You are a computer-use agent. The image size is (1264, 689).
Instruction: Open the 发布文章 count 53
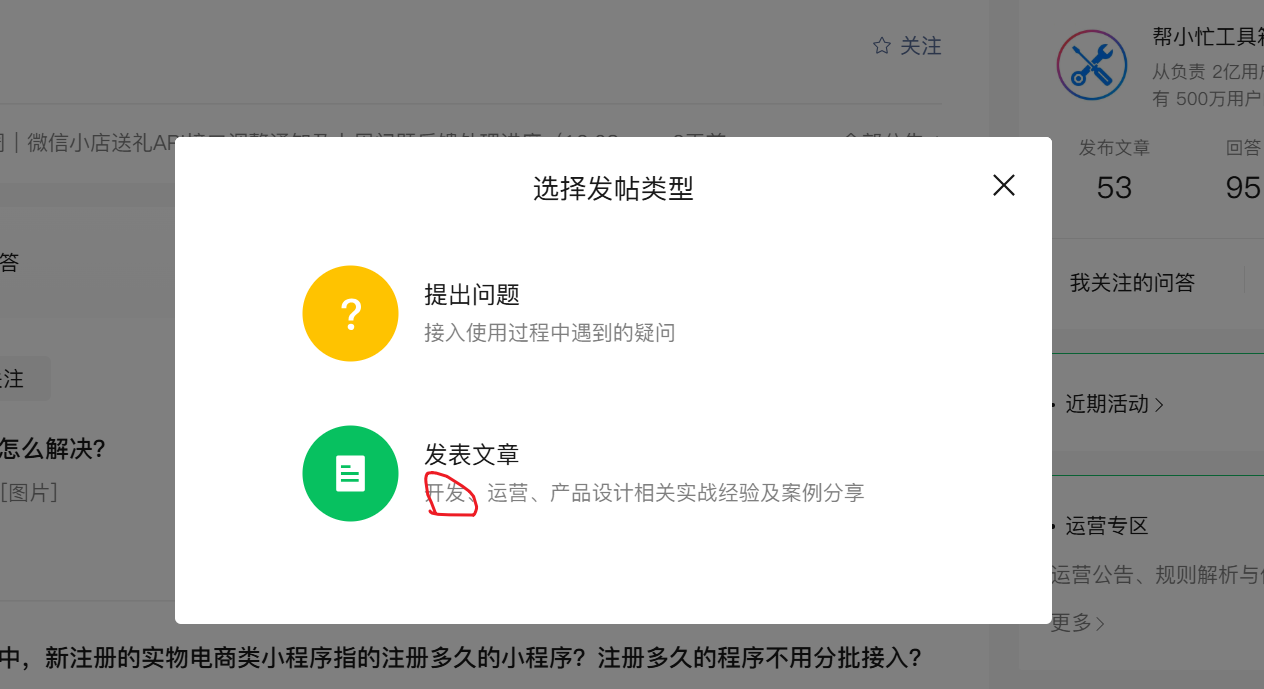pyautogui.click(x=1114, y=187)
